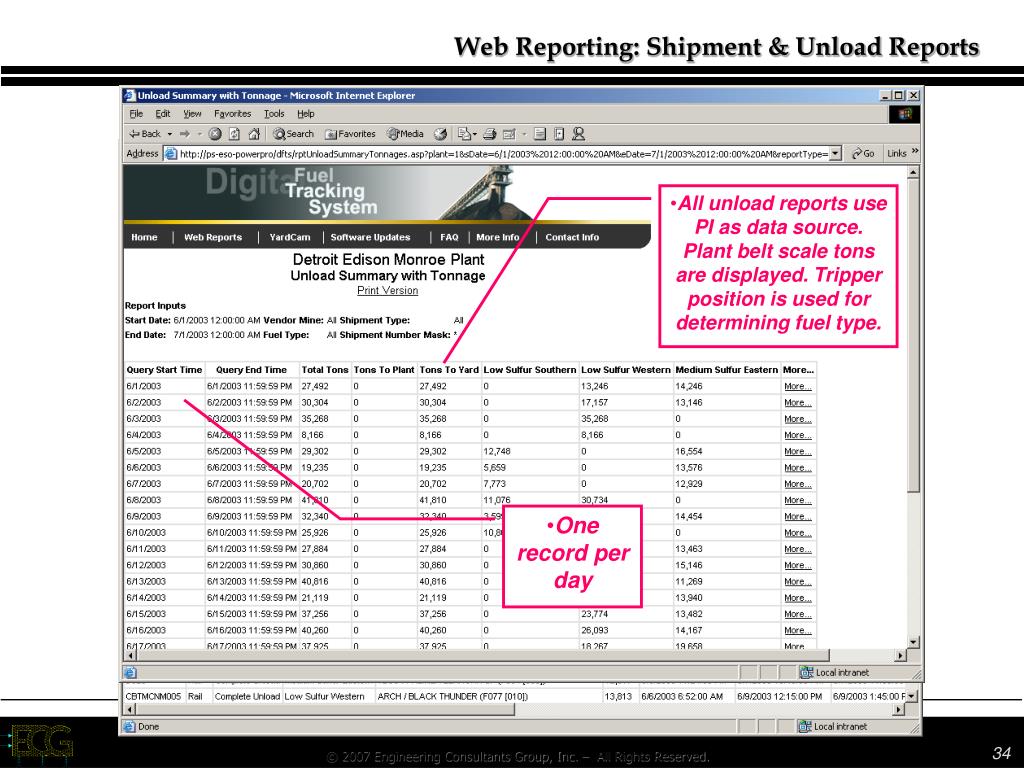Click the Digital Fuel Tracking System banner
The width and height of the screenshot is (1024, 768).
[x=387, y=193]
